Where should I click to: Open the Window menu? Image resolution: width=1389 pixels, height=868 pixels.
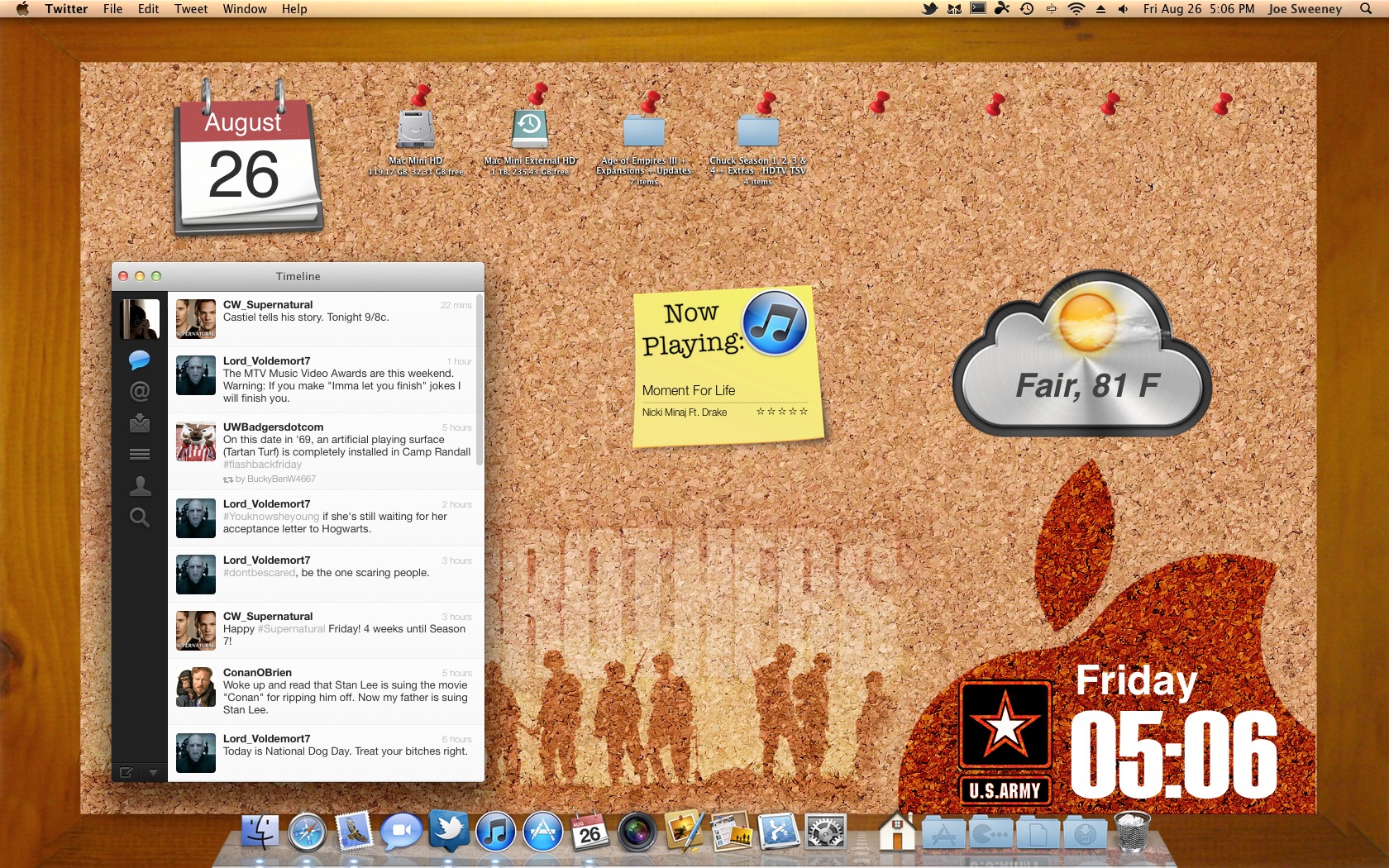tap(245, 9)
